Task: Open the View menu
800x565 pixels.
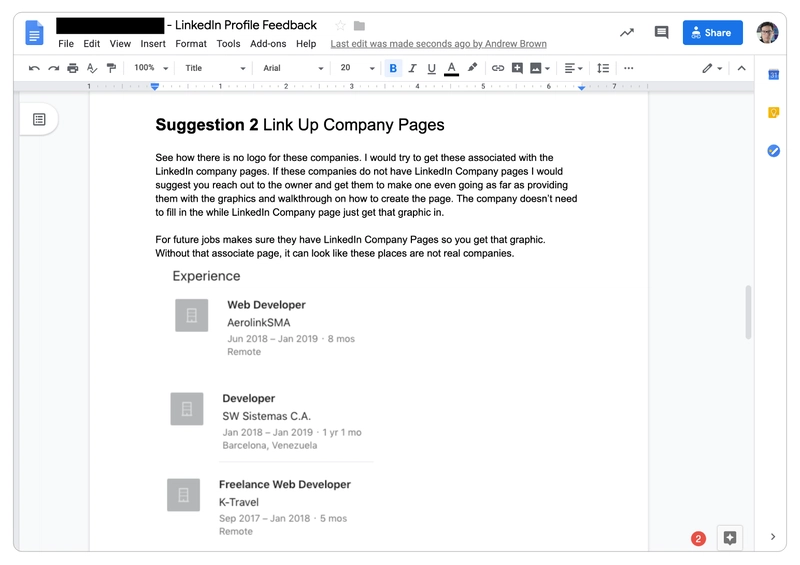Action: tap(120, 44)
